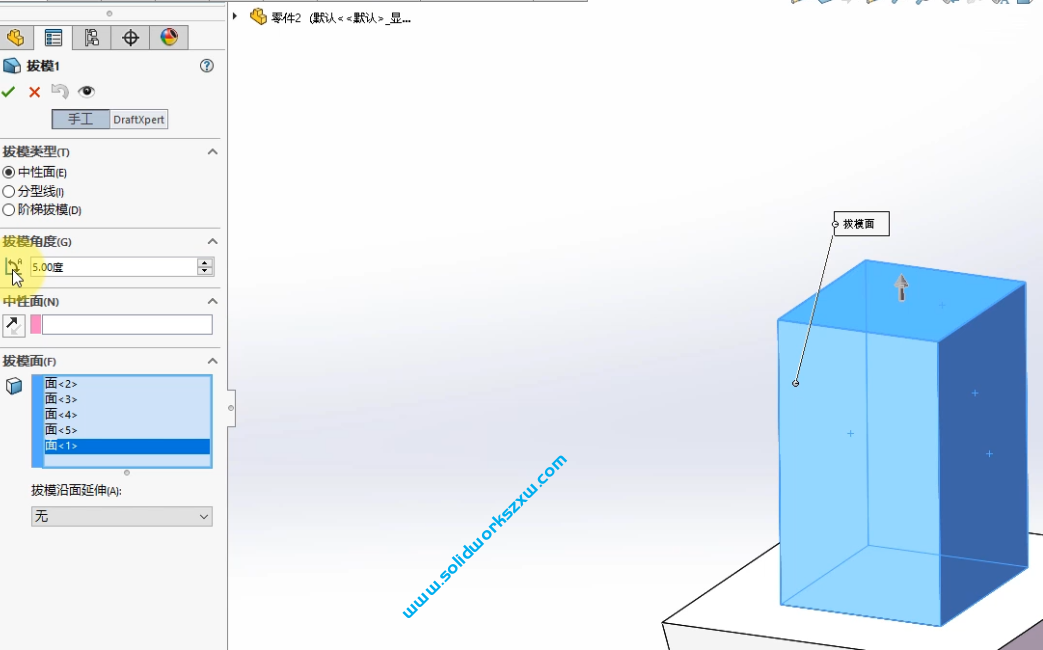The width and height of the screenshot is (1043, 650).
Task: Collapse the 拔模角度 section
Action: coord(212,242)
